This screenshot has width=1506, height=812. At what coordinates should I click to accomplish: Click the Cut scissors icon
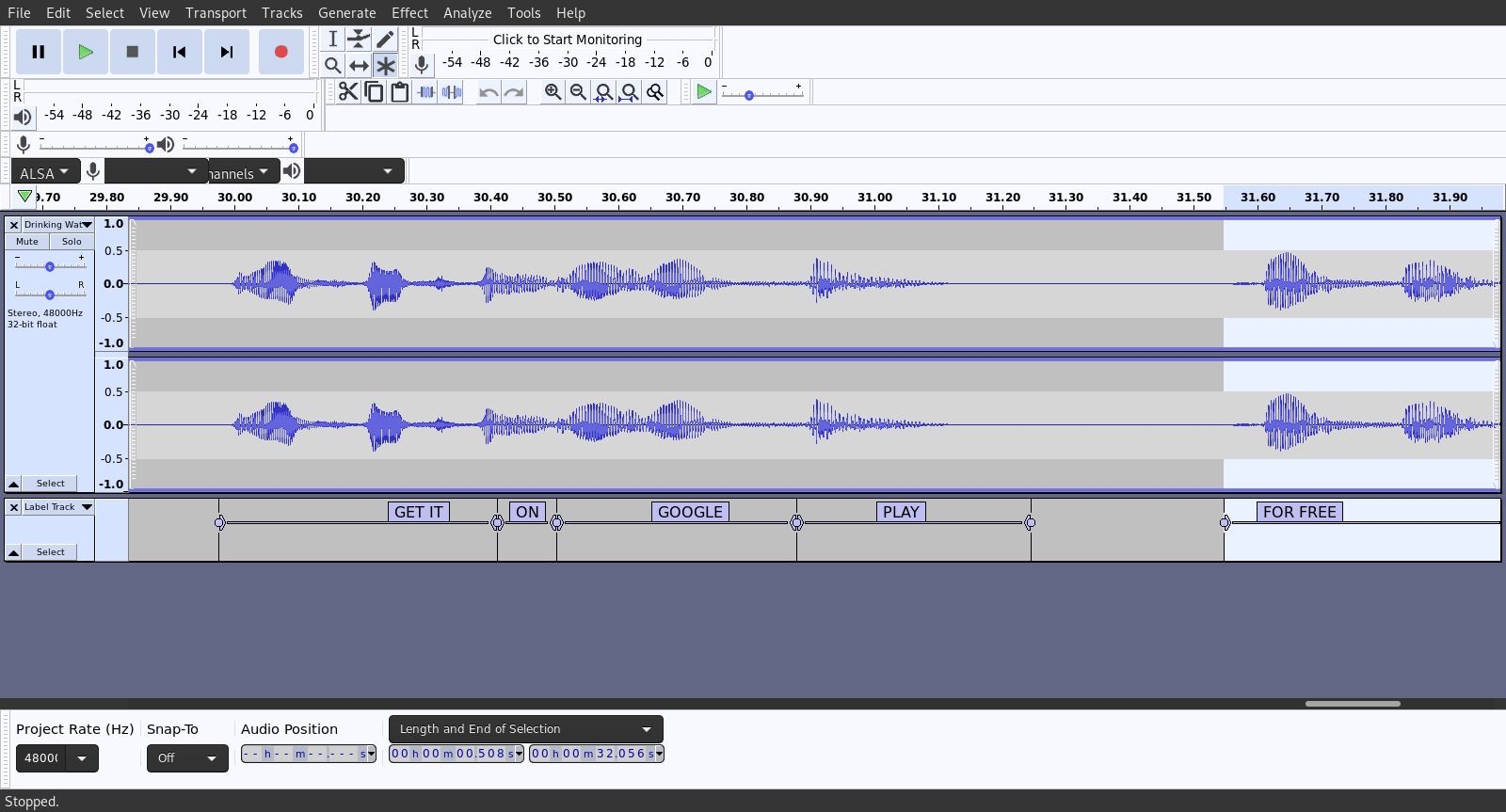pyautogui.click(x=348, y=91)
